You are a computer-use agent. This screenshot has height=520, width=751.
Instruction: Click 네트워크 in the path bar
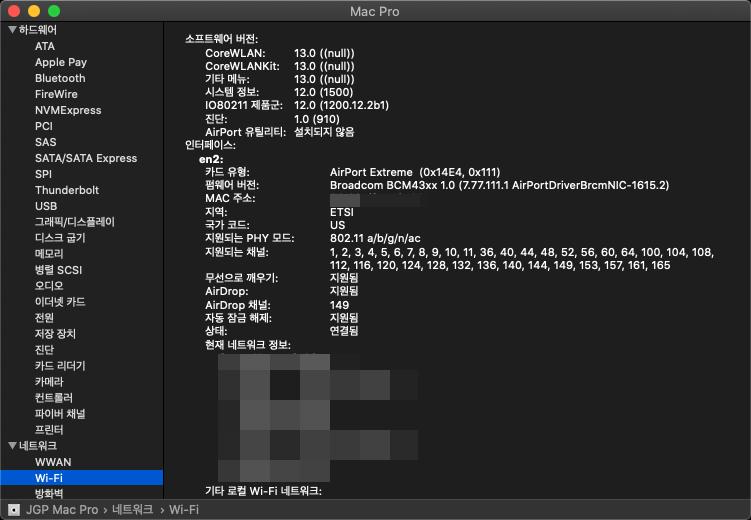click(133, 510)
